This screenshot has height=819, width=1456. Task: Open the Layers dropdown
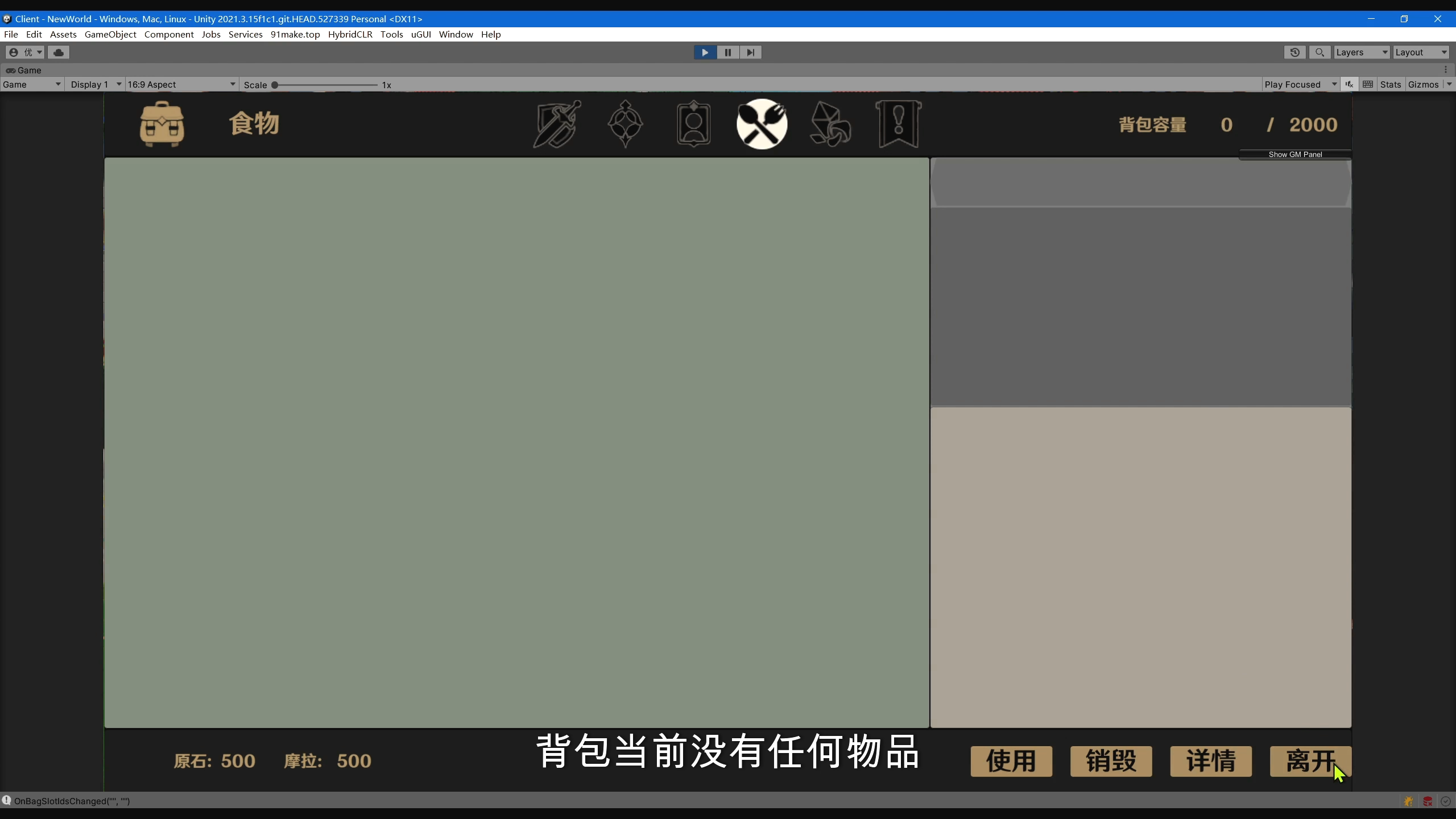coord(1361,52)
